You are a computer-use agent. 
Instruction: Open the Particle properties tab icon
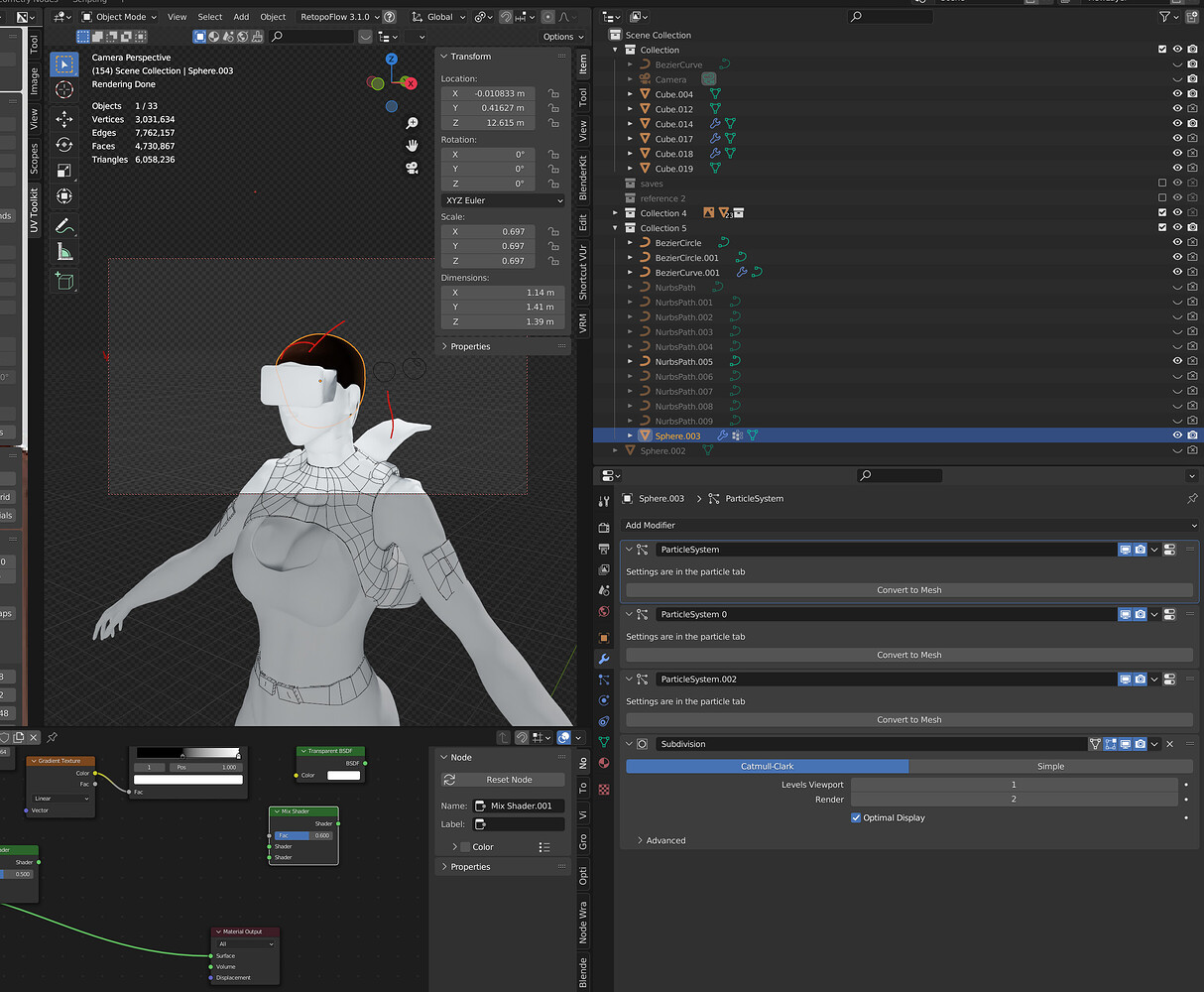pyautogui.click(x=603, y=680)
